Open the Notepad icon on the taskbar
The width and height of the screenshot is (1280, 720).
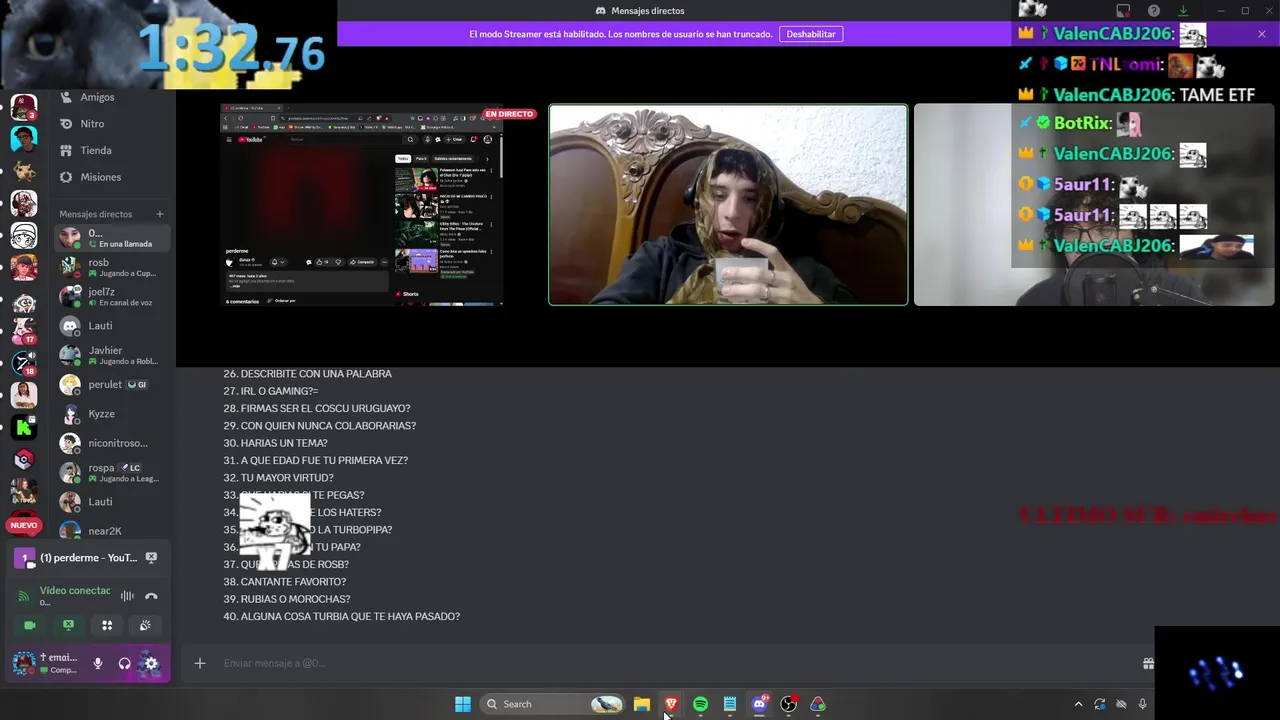click(x=730, y=704)
